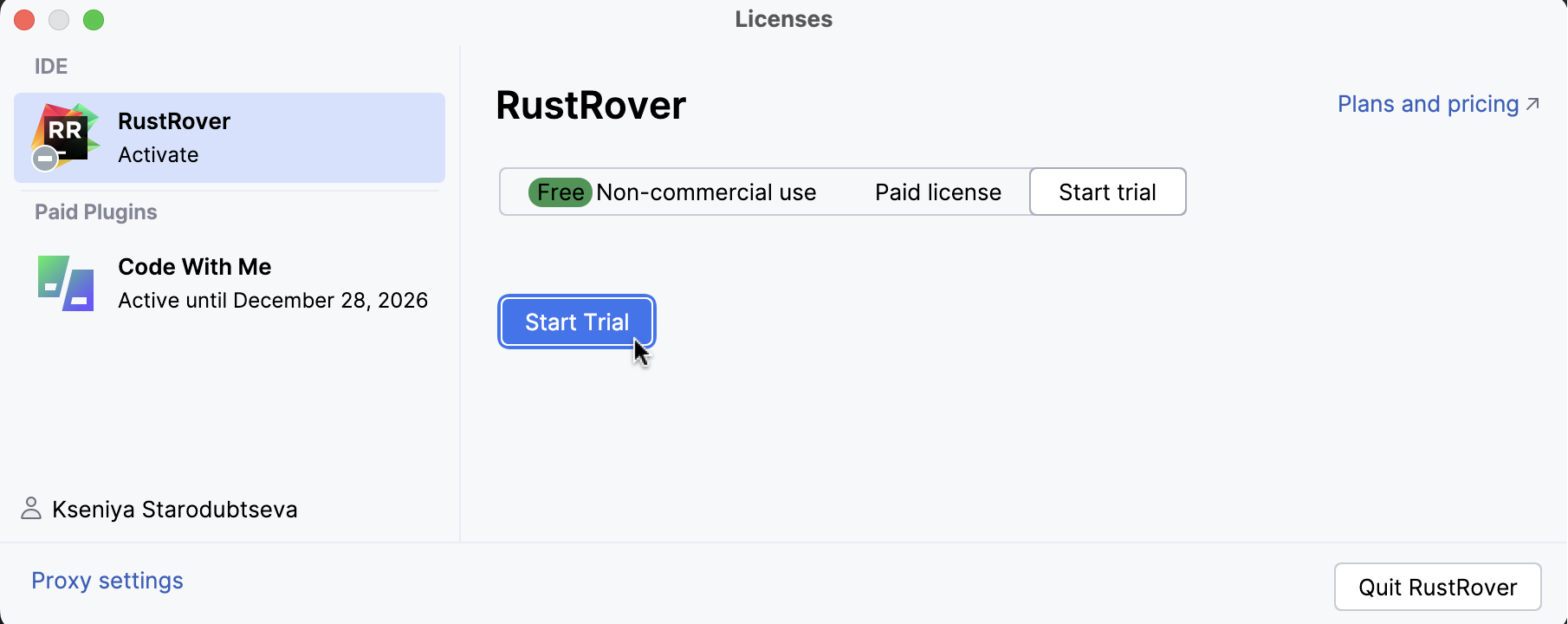Click the IDE section label
Image resolution: width=1568 pixels, height=624 pixels.
[x=51, y=67]
